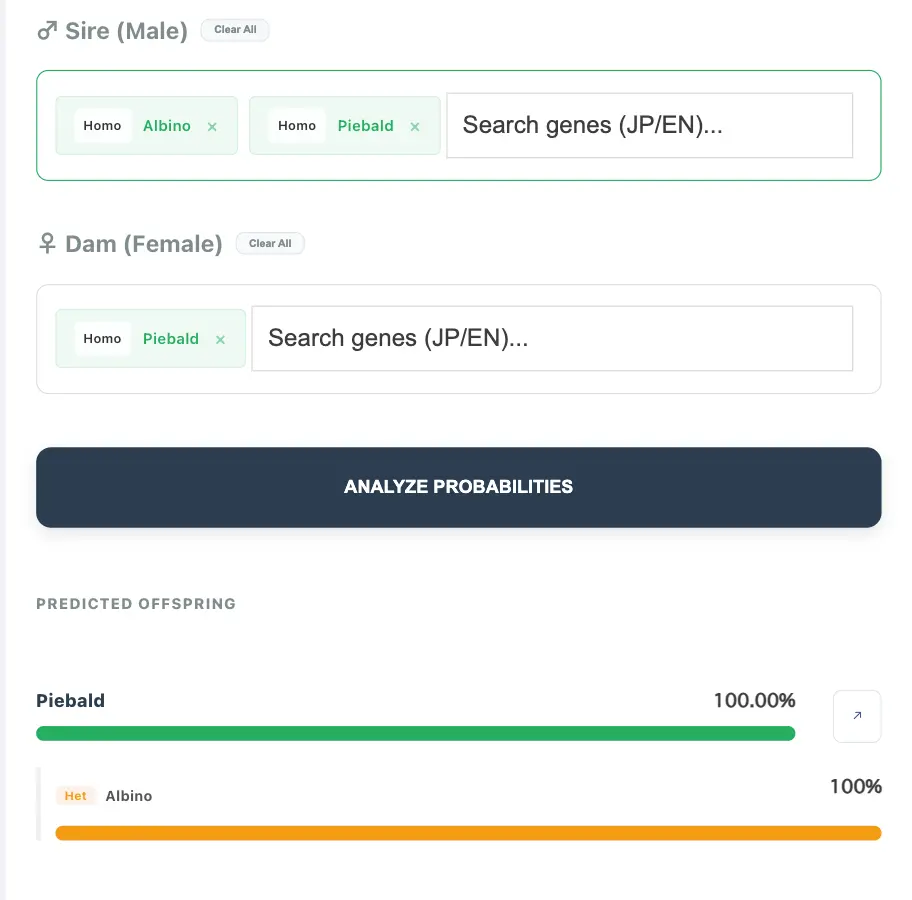912x900 pixels.
Task: Select the Piebald label in Dam chip
Action: point(171,339)
